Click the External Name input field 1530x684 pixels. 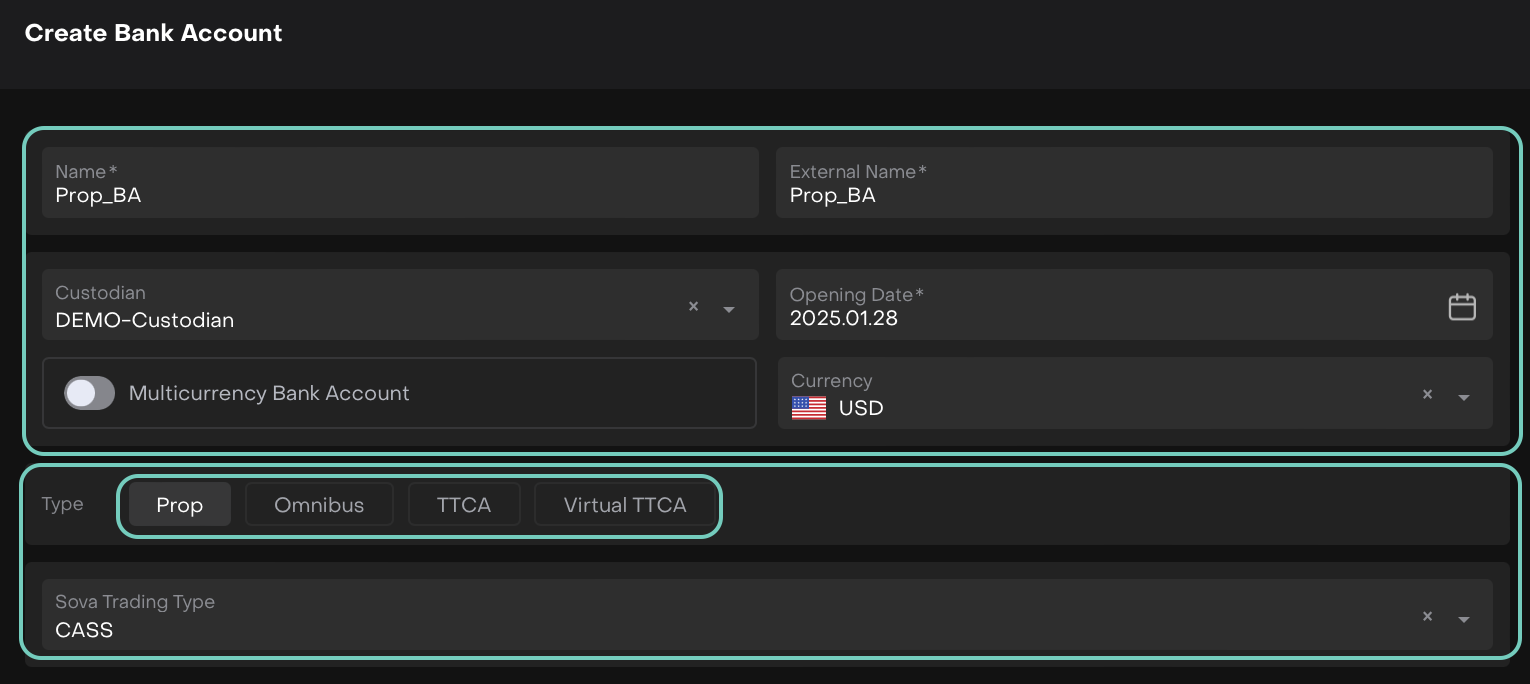point(1133,195)
